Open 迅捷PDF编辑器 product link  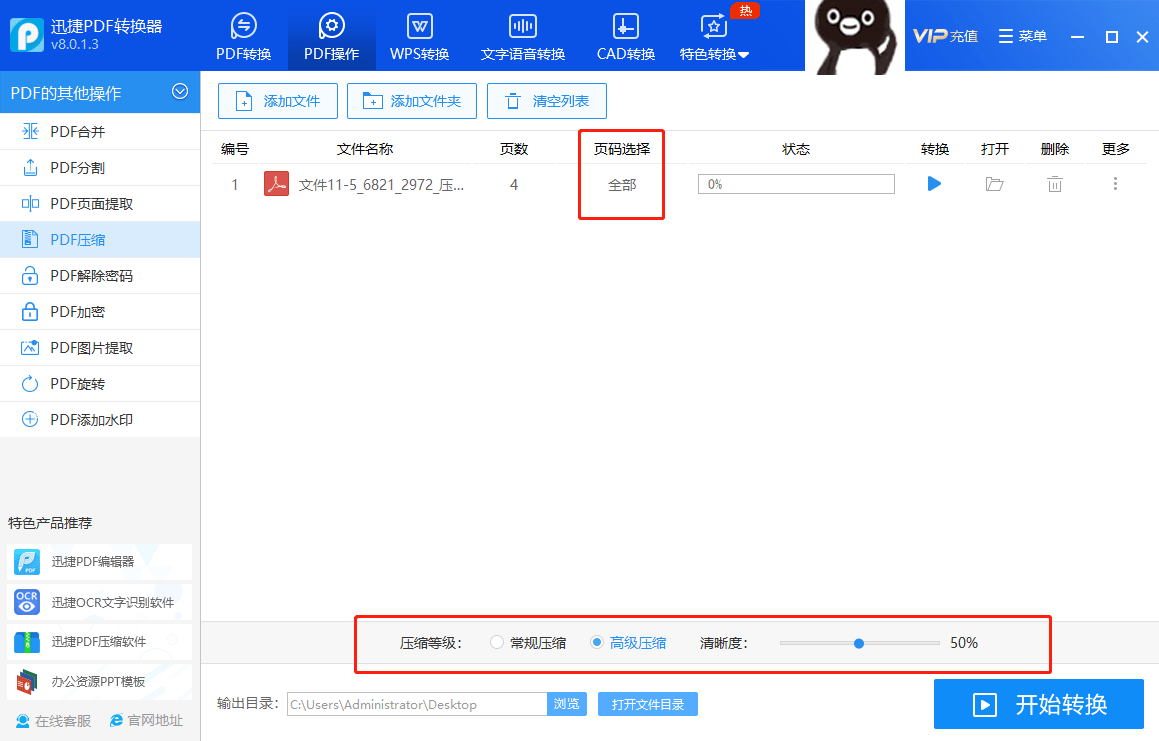pyautogui.click(x=100, y=562)
